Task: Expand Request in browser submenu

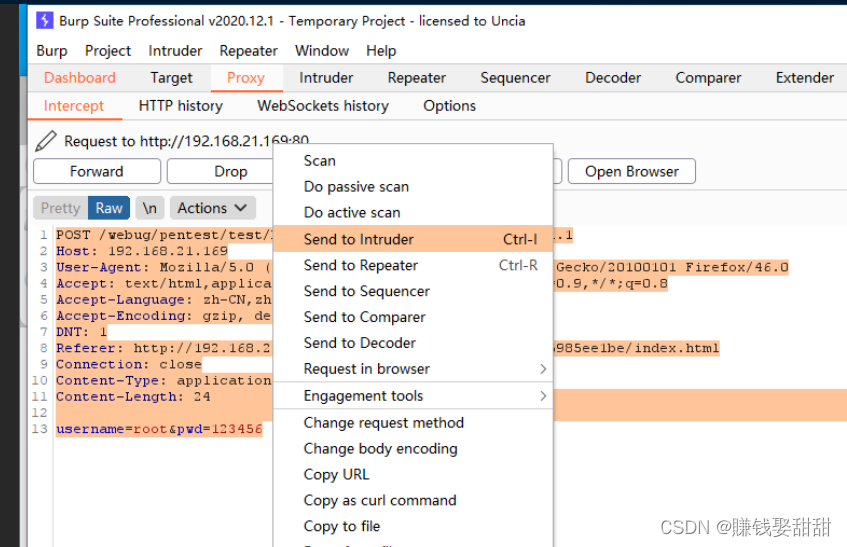Action: (x=413, y=369)
